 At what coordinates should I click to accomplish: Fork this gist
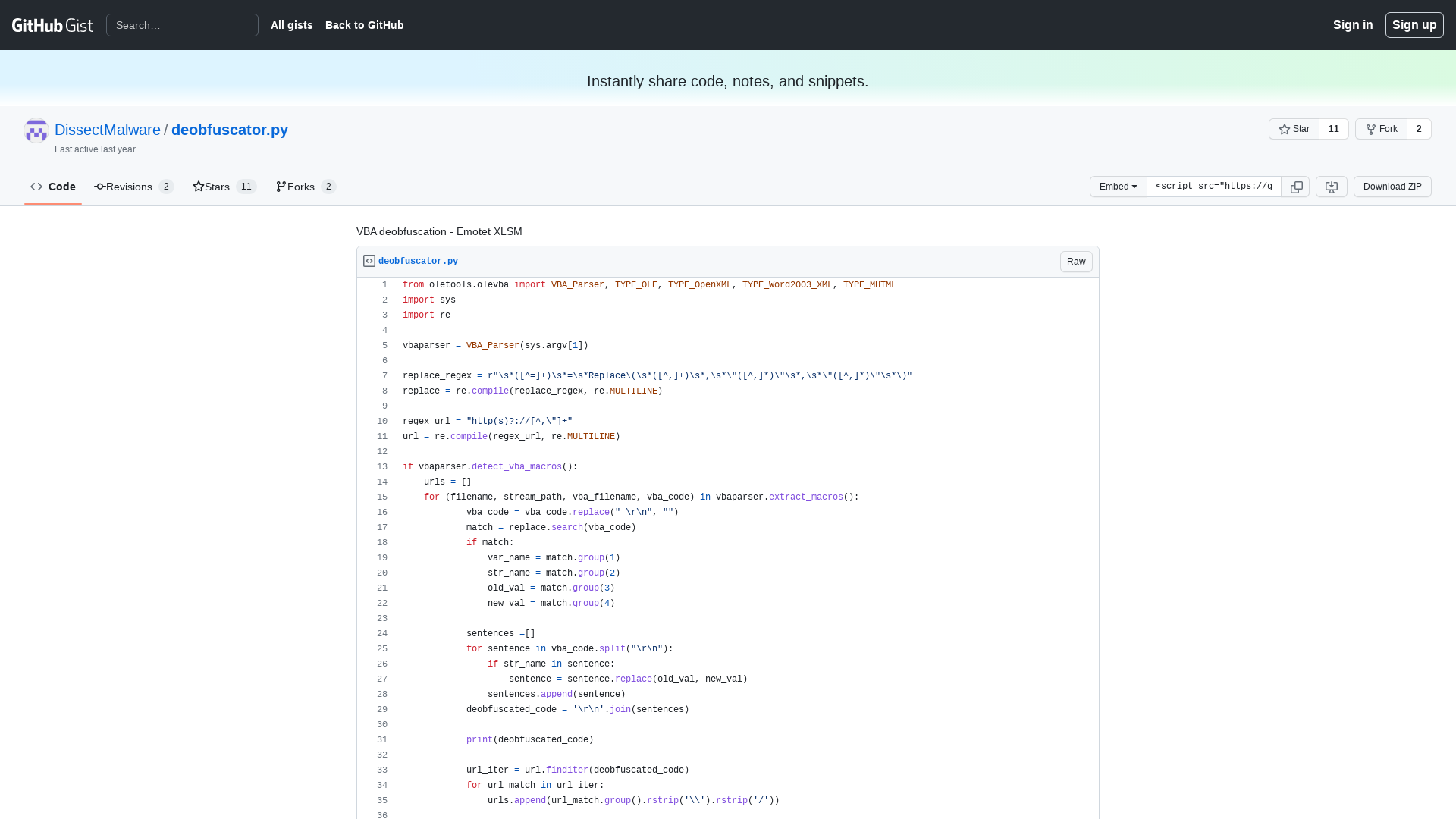[x=1381, y=129]
